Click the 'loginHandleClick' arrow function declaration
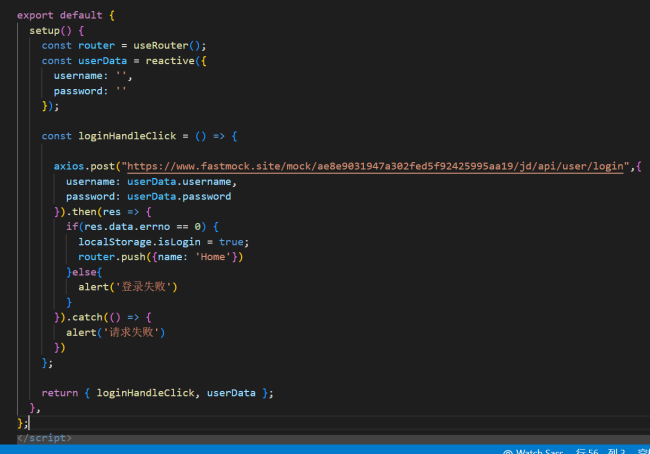Viewport: 650px width, 454px height. (x=139, y=136)
